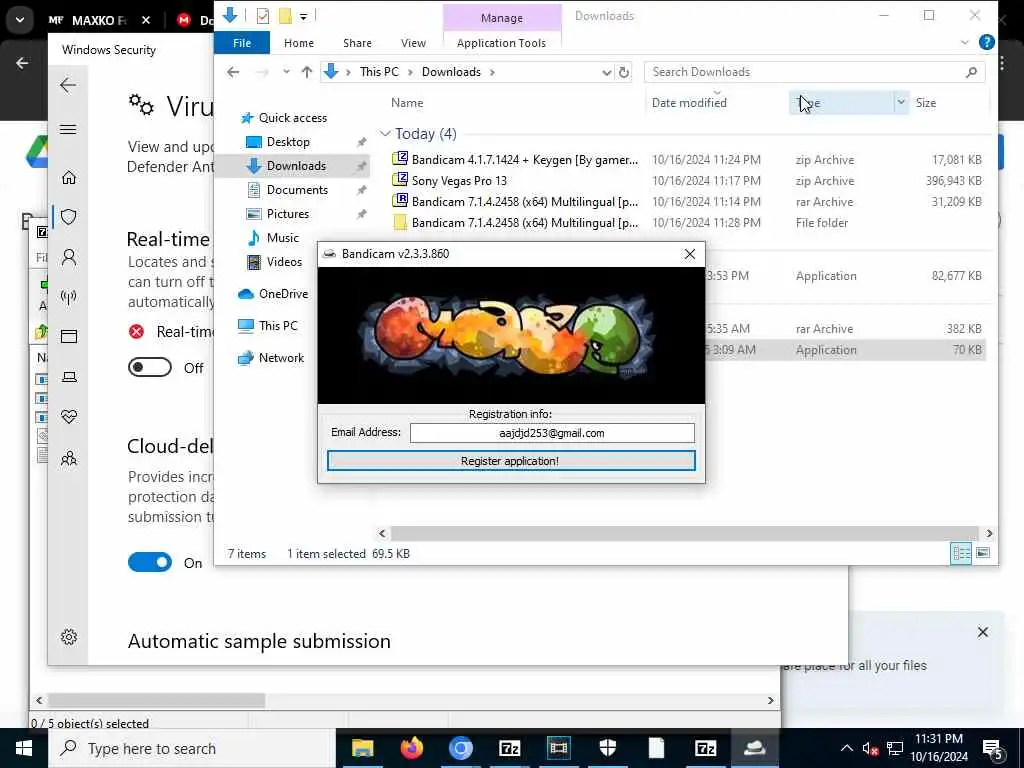
Task: Open address bar history dropdown
Action: pyautogui.click(x=606, y=72)
